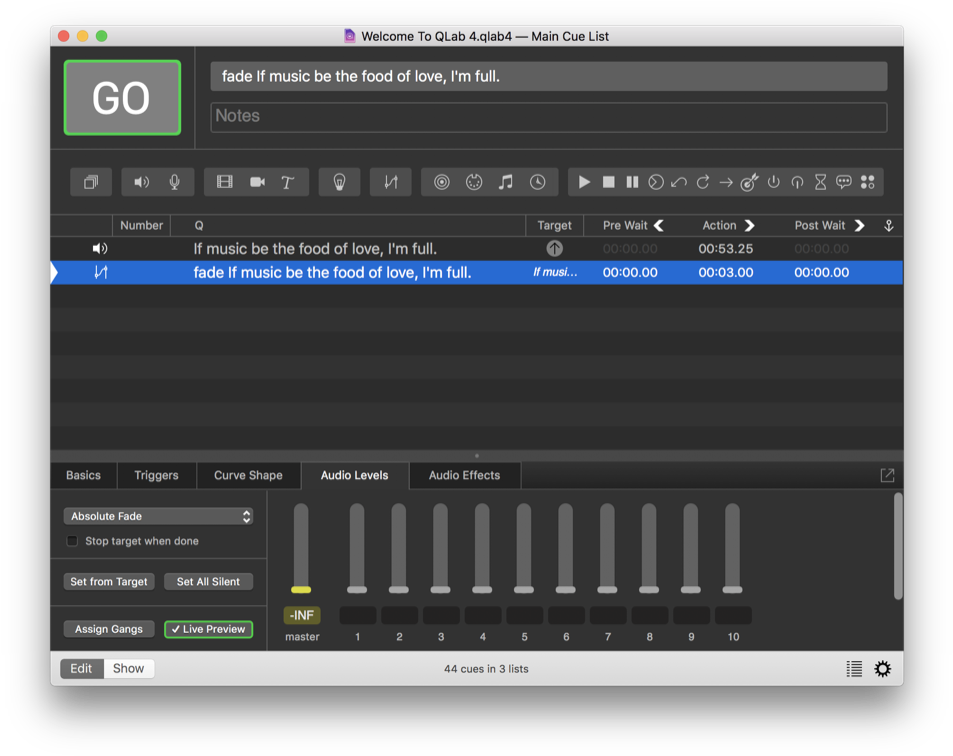Click the master -INF level field
953x756 pixels.
(302, 615)
